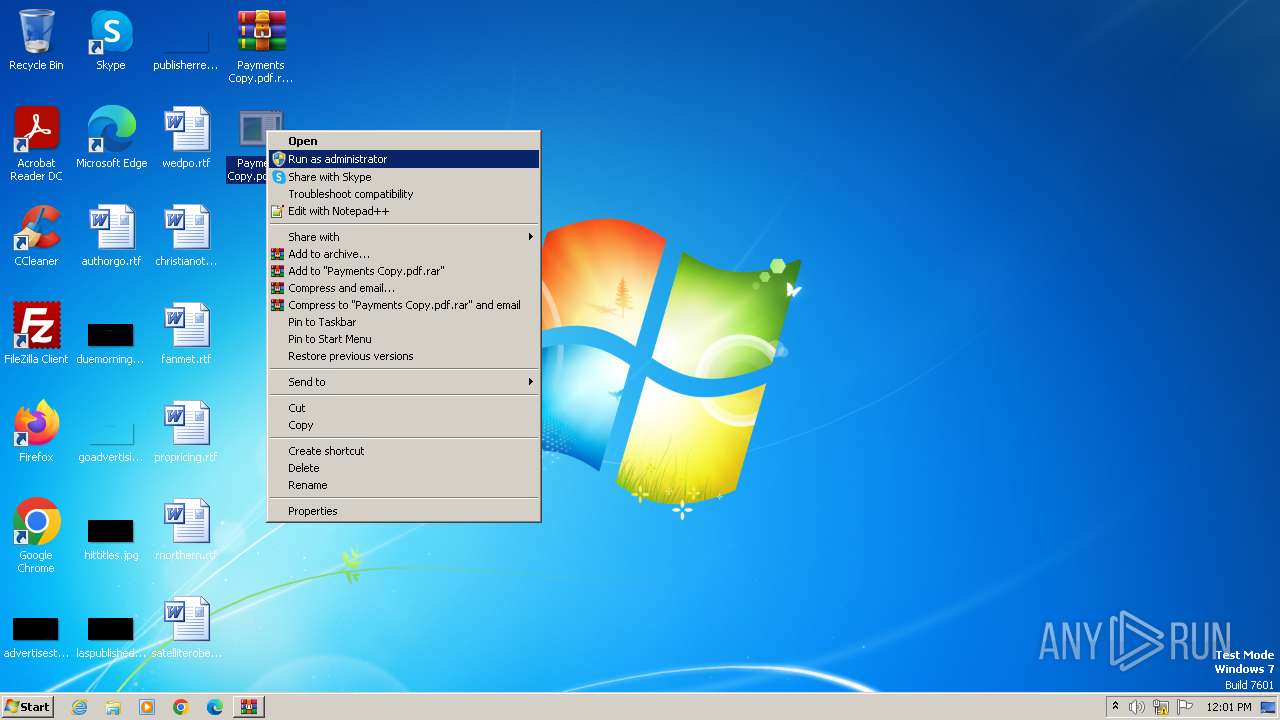Select the Payments Copy.pdf.rar WinRAR archive
This screenshot has height=720, width=1280.
[260, 46]
